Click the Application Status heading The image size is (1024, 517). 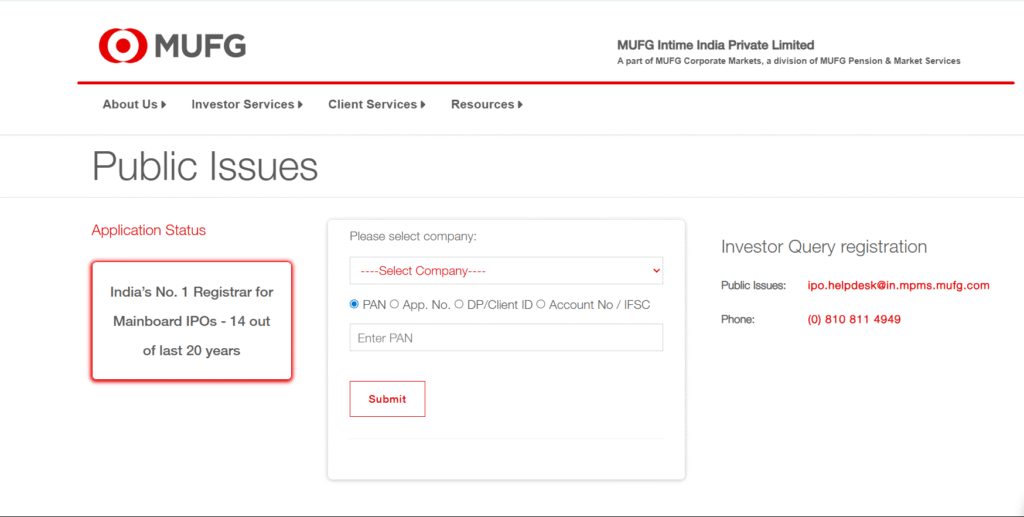pos(148,231)
